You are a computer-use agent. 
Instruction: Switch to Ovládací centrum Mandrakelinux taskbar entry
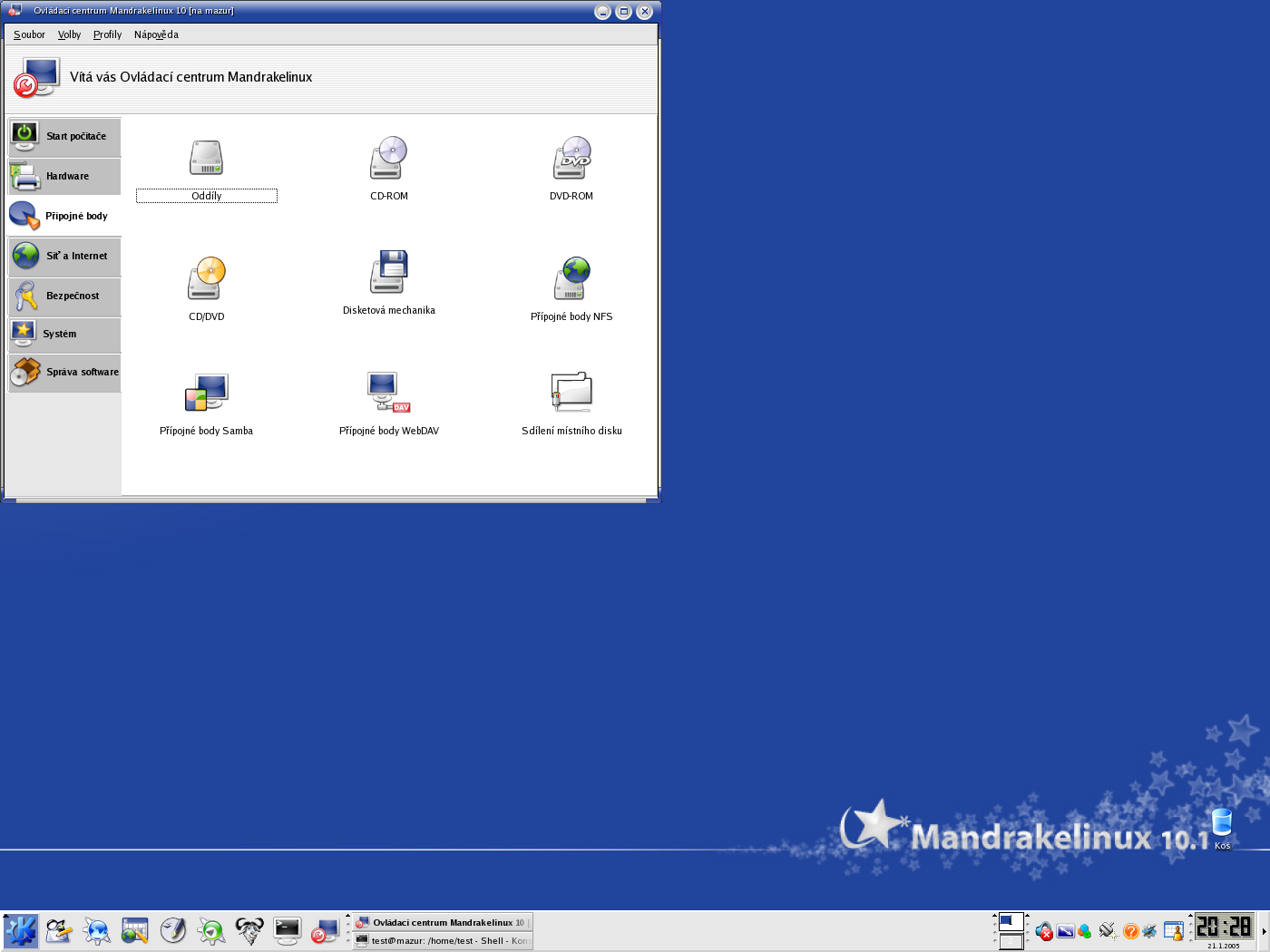pyautogui.click(x=443, y=922)
